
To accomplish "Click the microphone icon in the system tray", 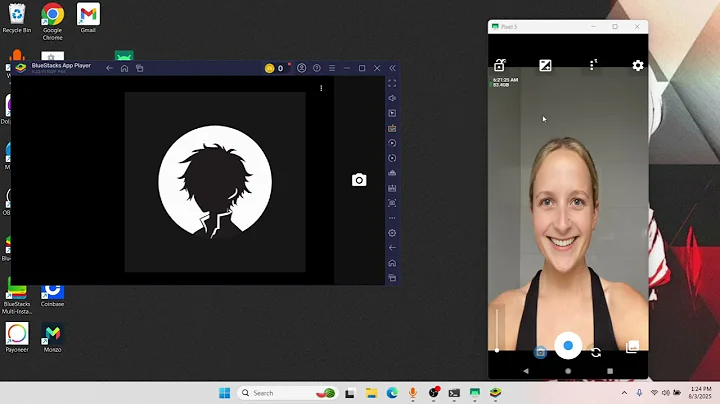I will pos(639,393).
